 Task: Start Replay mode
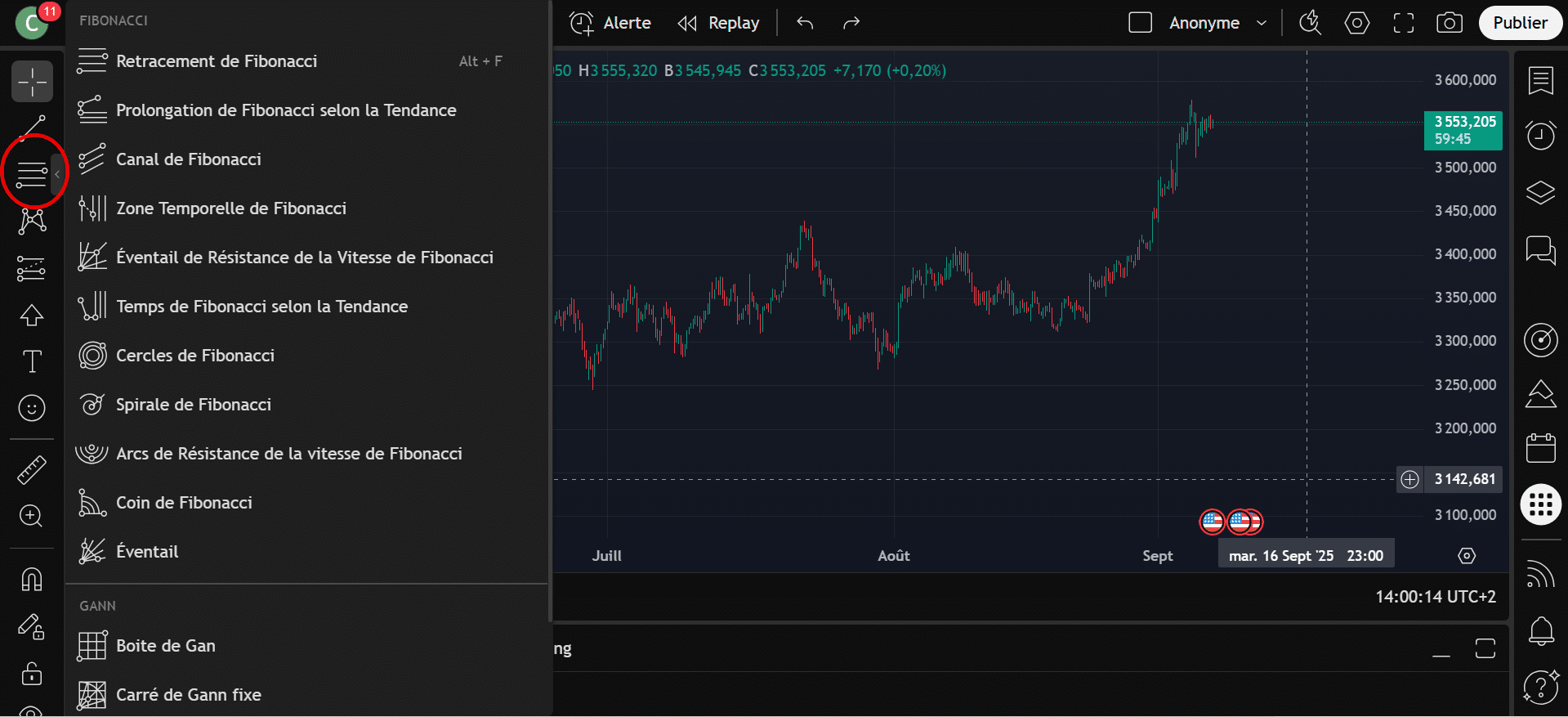(719, 23)
